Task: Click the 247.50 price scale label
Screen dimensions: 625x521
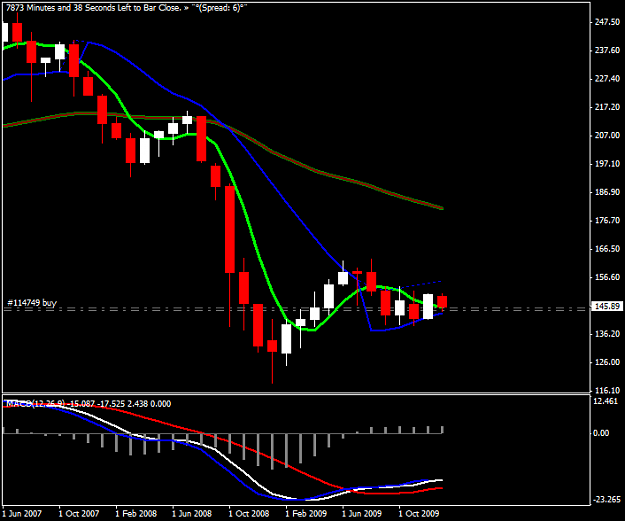Action: click(x=607, y=22)
